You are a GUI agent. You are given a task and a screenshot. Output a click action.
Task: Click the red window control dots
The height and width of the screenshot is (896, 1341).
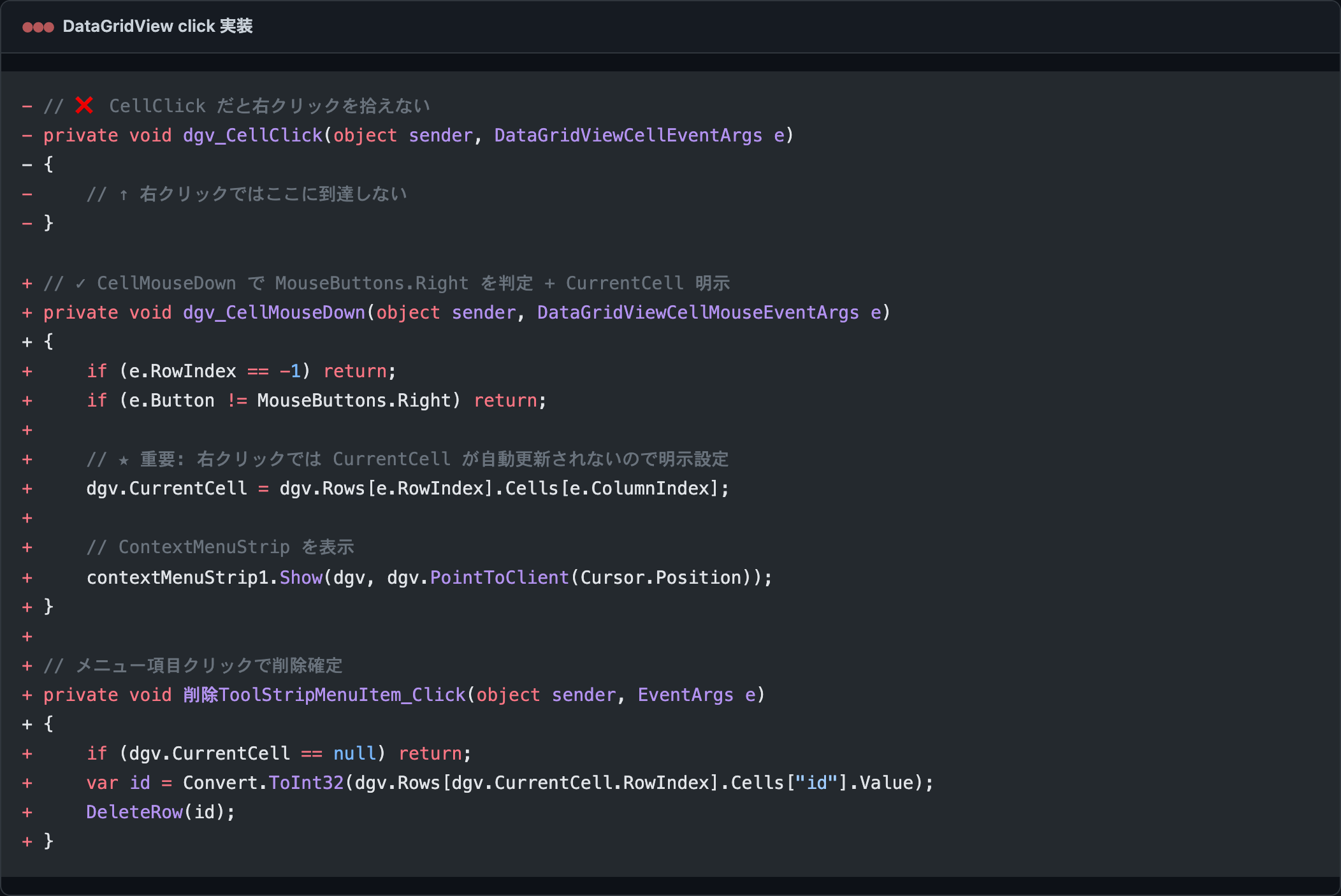click(x=38, y=27)
